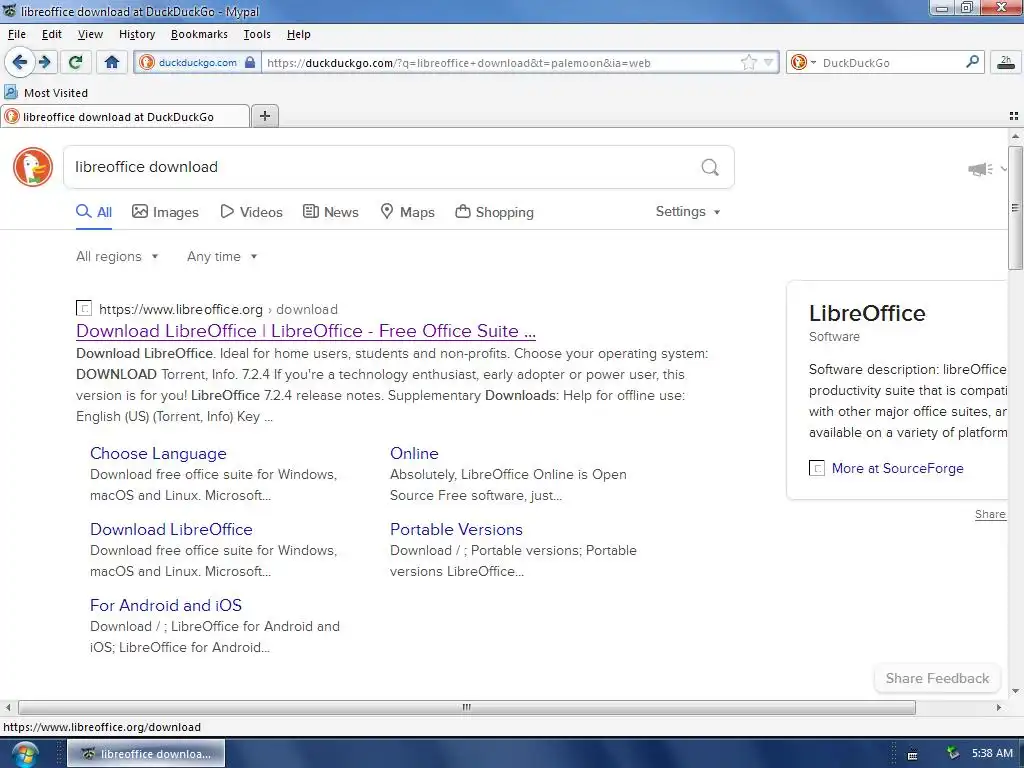1024x768 pixels.
Task: Click the scroll down arrow
Action: pyautogui.click(x=1015, y=690)
